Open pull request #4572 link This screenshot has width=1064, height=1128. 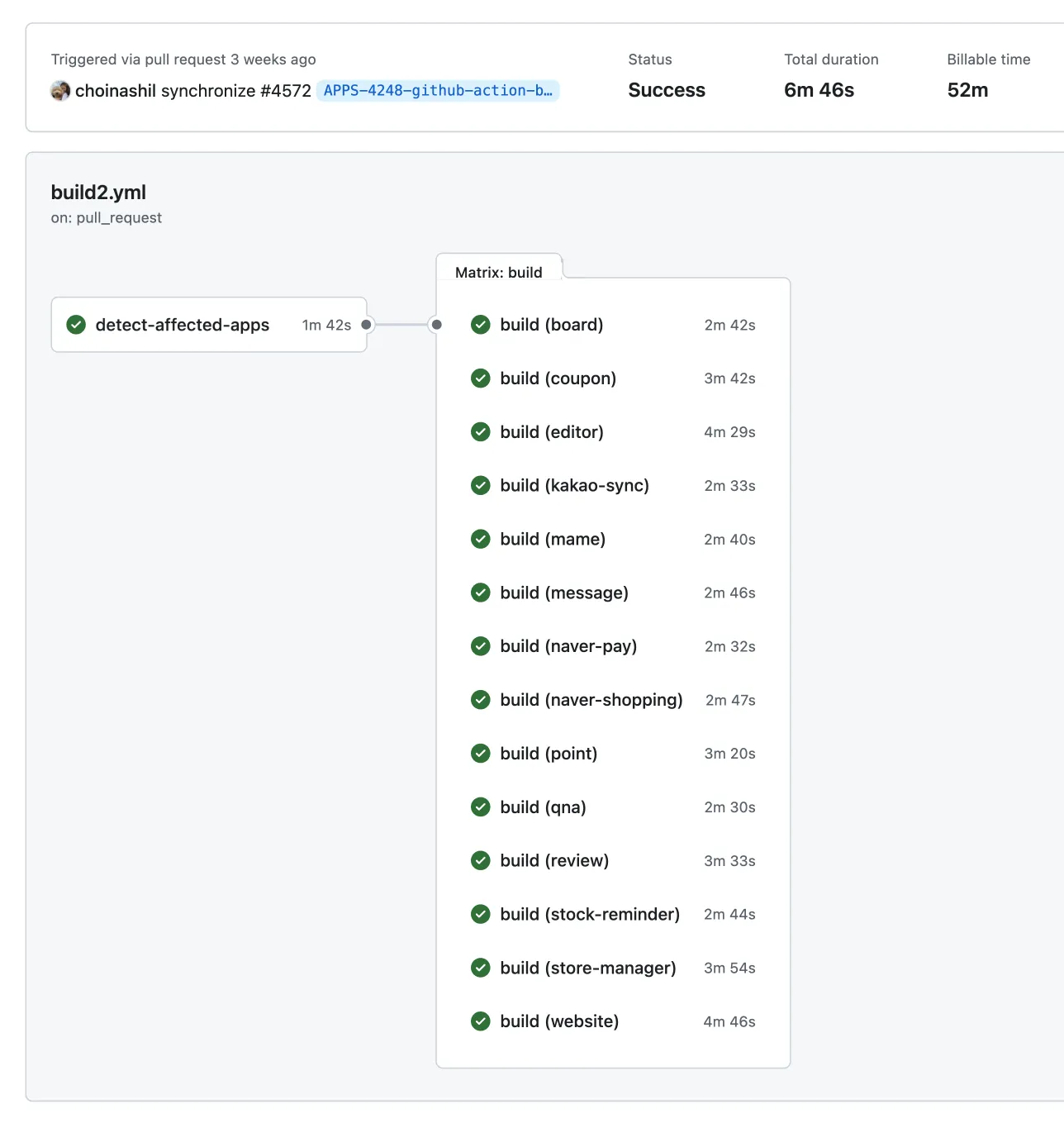285,91
